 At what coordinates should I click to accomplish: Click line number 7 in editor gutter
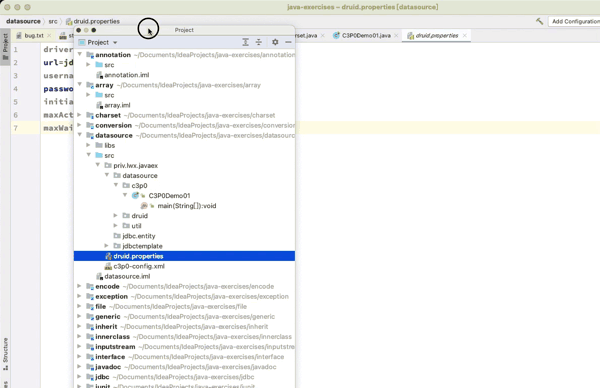coord(16,128)
